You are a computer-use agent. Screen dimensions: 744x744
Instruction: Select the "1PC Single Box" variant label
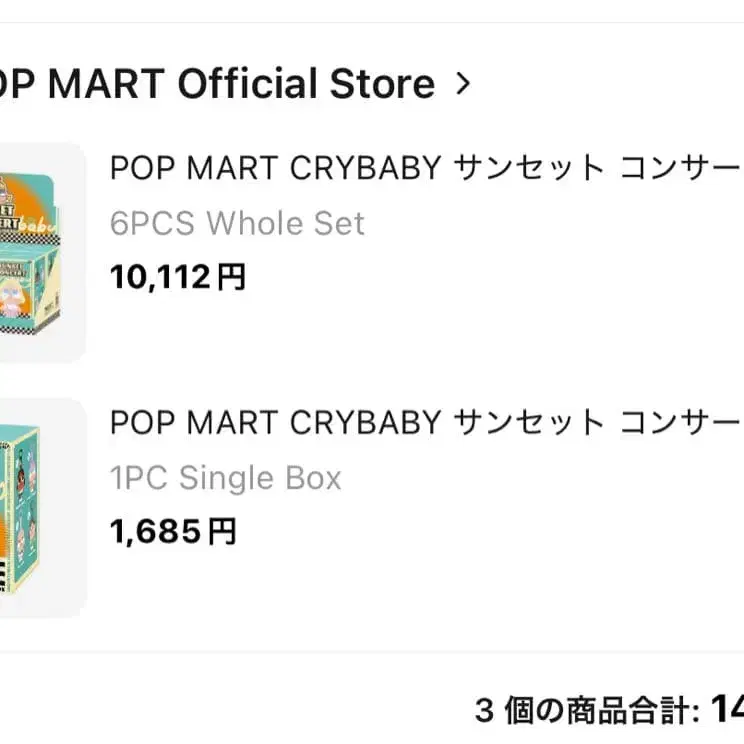(x=225, y=478)
